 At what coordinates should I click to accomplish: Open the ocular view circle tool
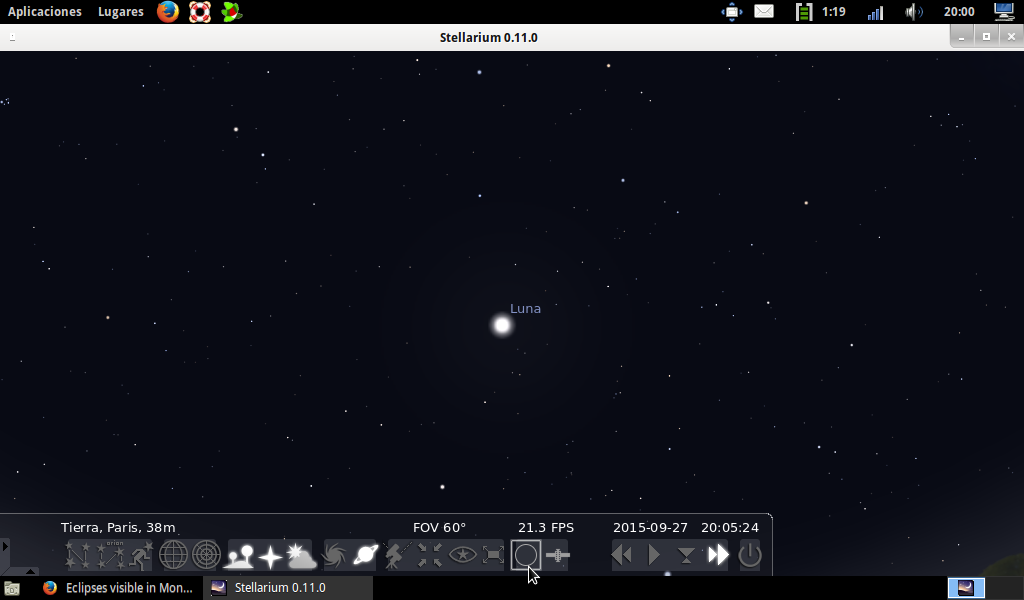[527, 555]
